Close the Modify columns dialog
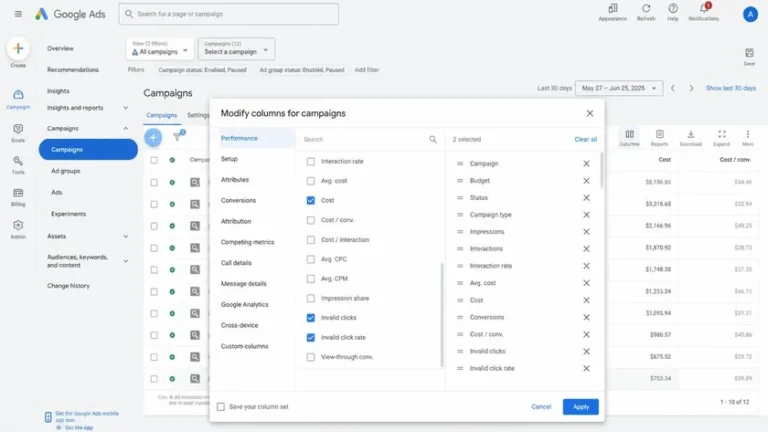 pos(590,113)
